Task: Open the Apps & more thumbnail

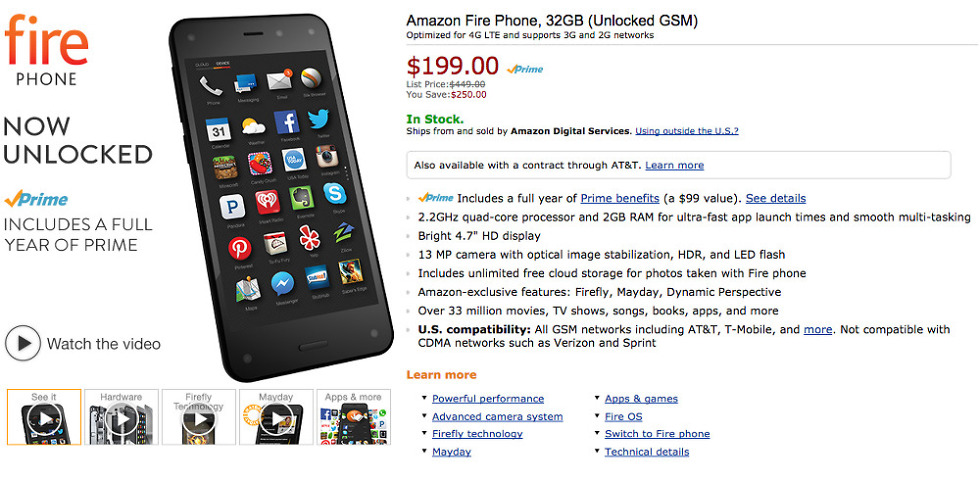Action: point(353,417)
